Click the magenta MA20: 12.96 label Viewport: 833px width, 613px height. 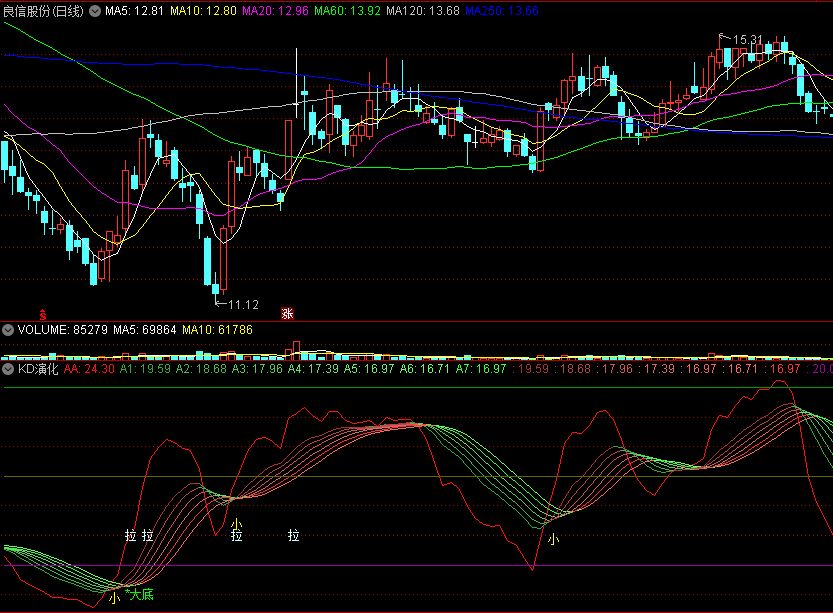click(275, 11)
